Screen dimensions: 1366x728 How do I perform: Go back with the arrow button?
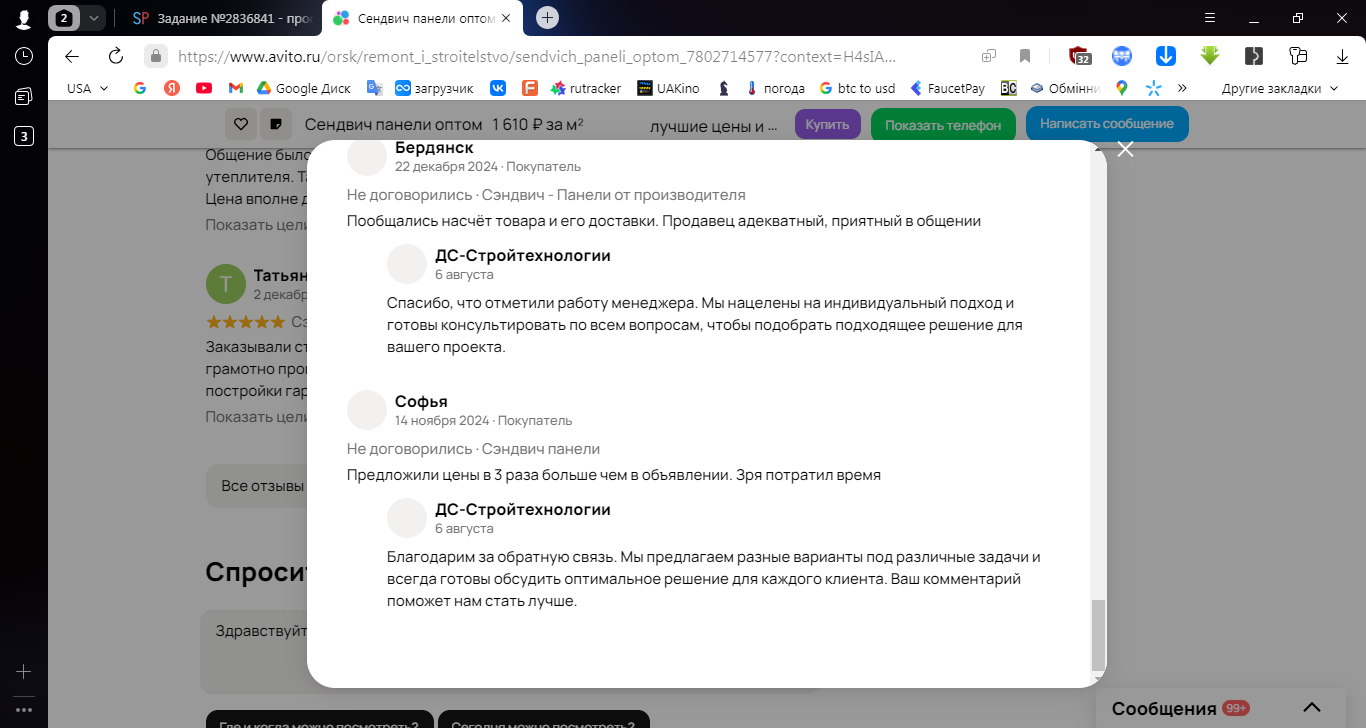[x=71, y=56]
